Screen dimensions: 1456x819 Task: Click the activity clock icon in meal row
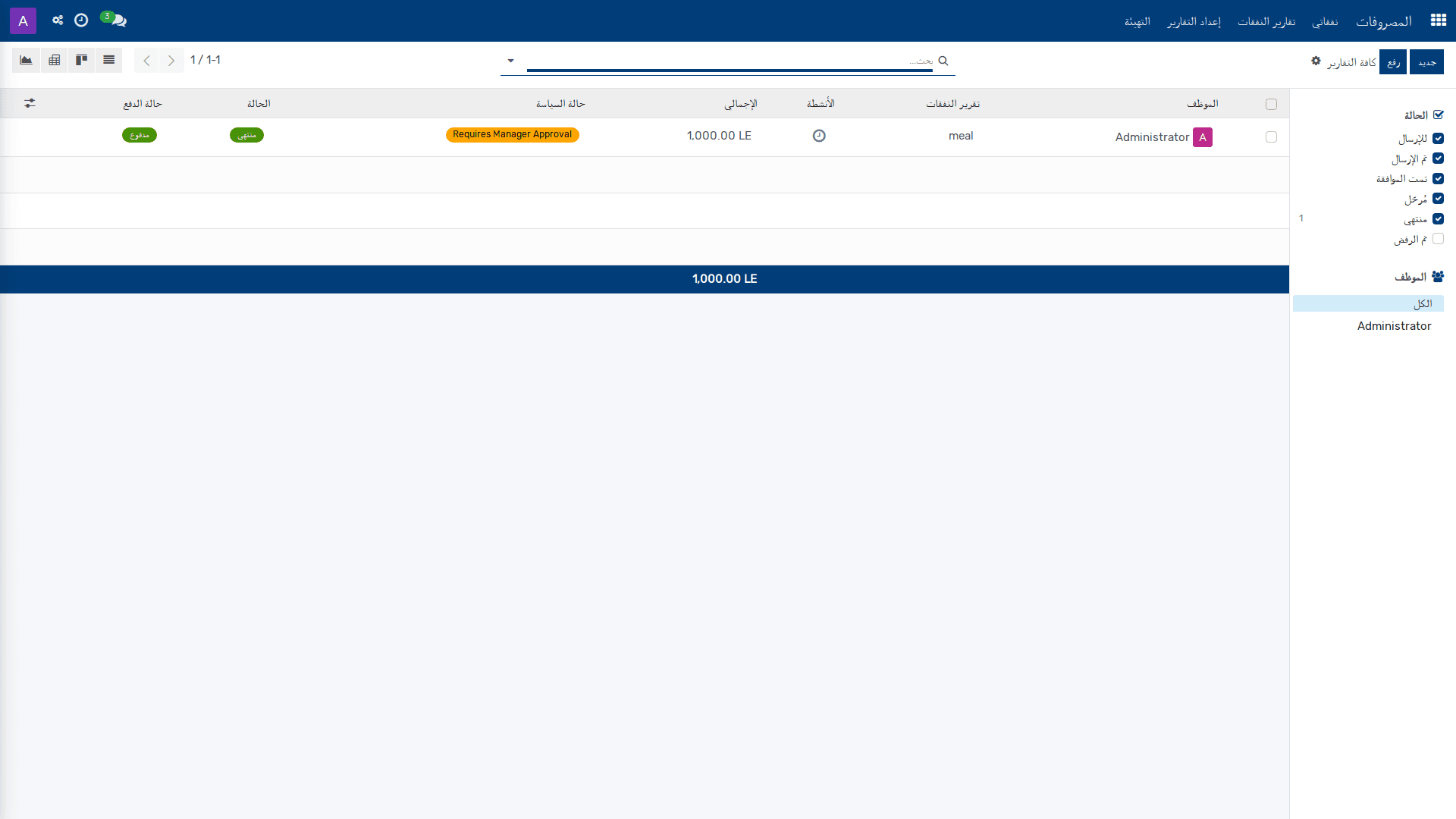click(819, 136)
